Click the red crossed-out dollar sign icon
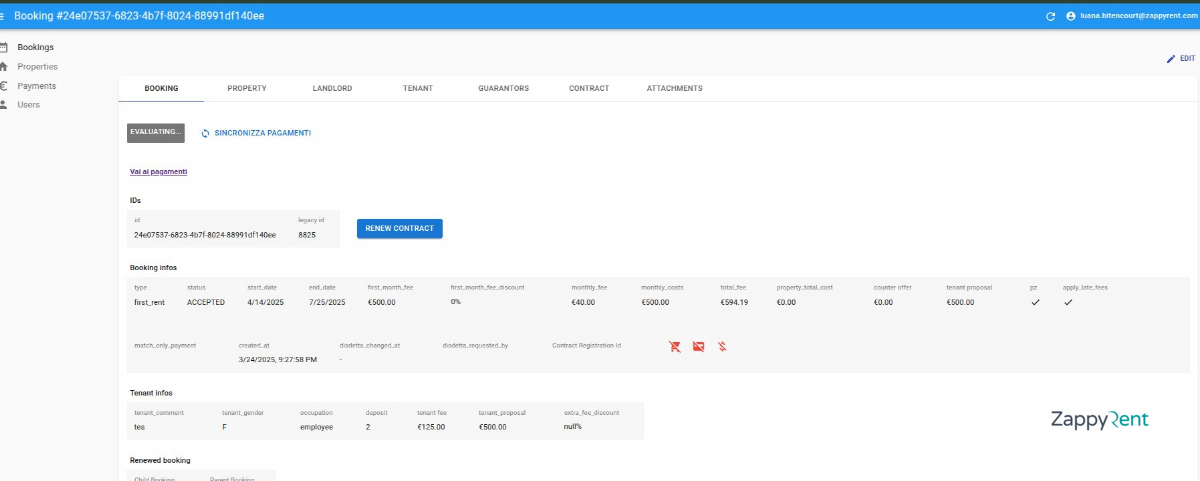Viewport: 1200px width, 481px height. pos(721,347)
